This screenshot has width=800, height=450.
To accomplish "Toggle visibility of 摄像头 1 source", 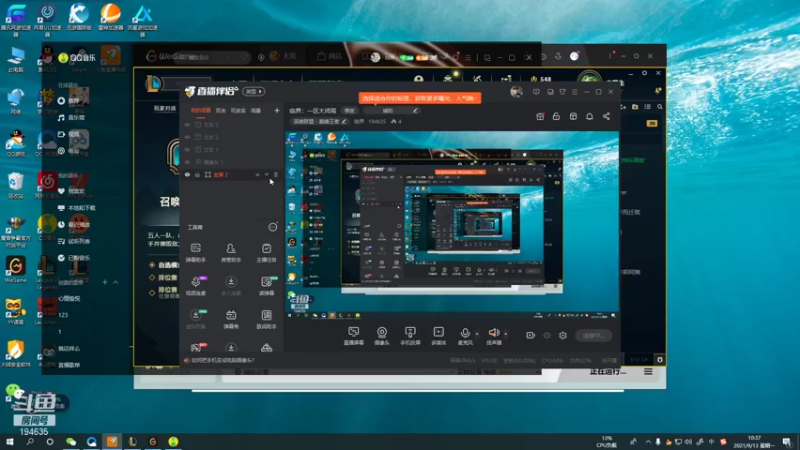I will pos(187,162).
